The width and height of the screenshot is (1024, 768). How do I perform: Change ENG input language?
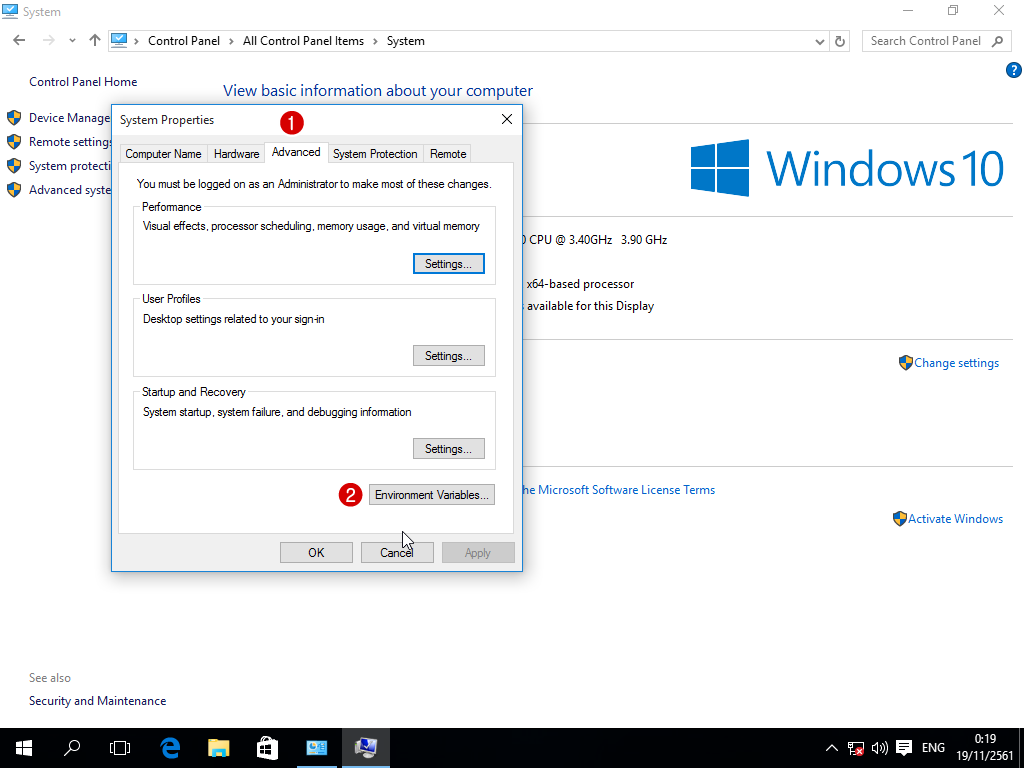coord(933,748)
